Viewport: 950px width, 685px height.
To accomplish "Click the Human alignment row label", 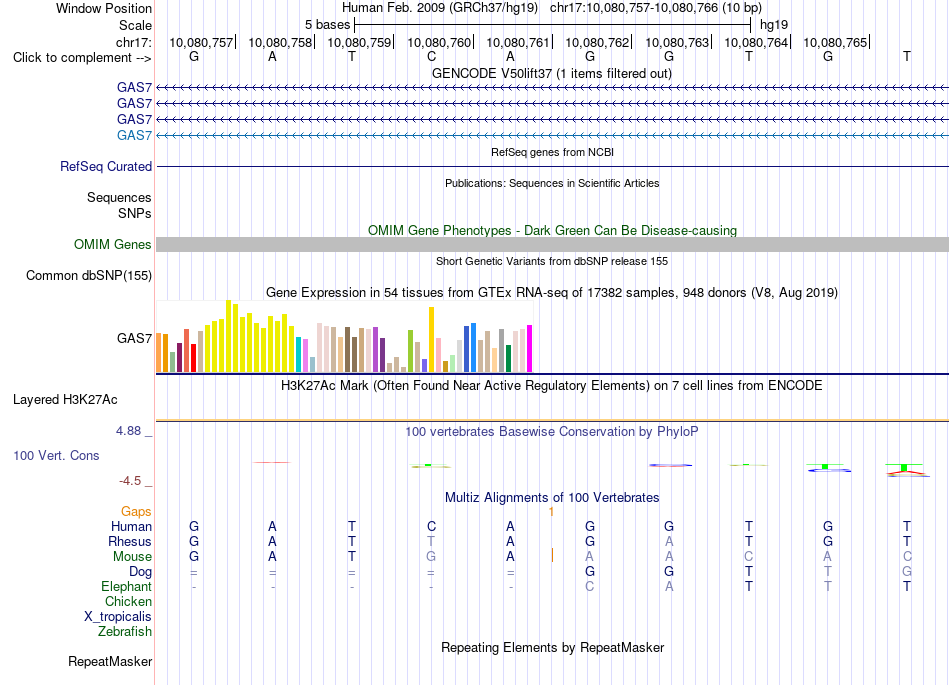I will pos(131,526).
